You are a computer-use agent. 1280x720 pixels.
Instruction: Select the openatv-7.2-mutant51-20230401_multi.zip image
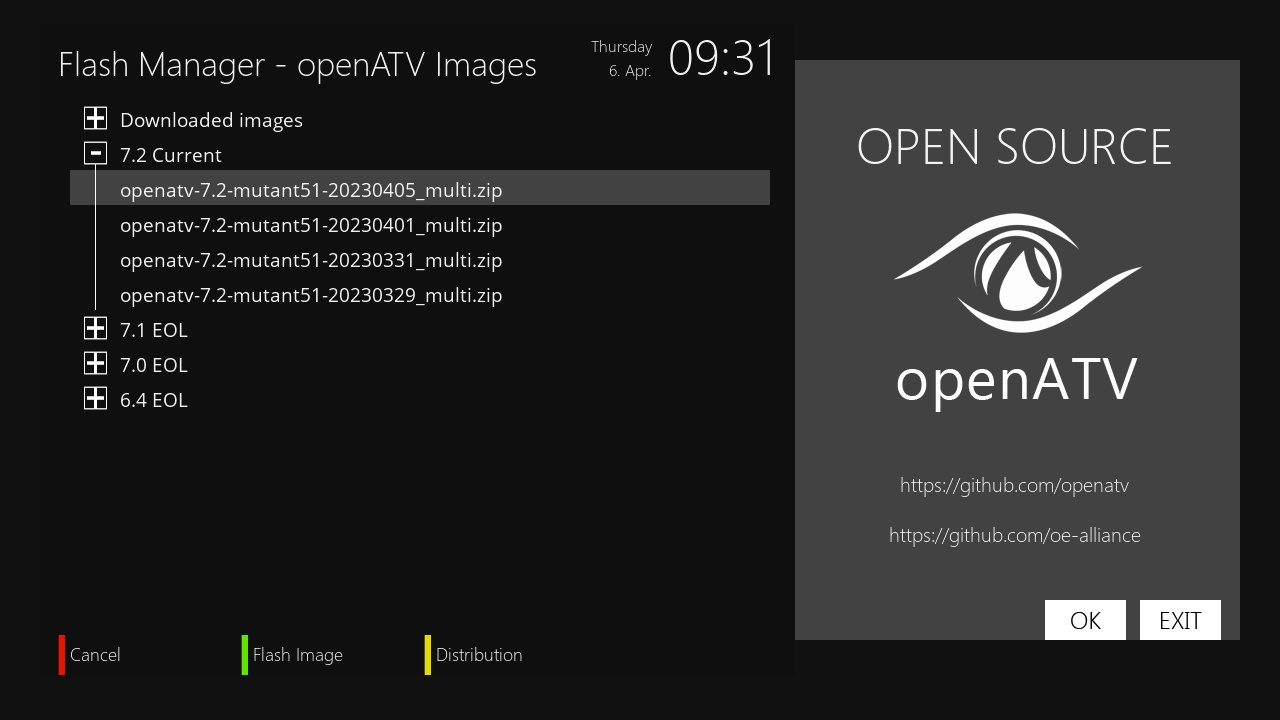point(311,225)
